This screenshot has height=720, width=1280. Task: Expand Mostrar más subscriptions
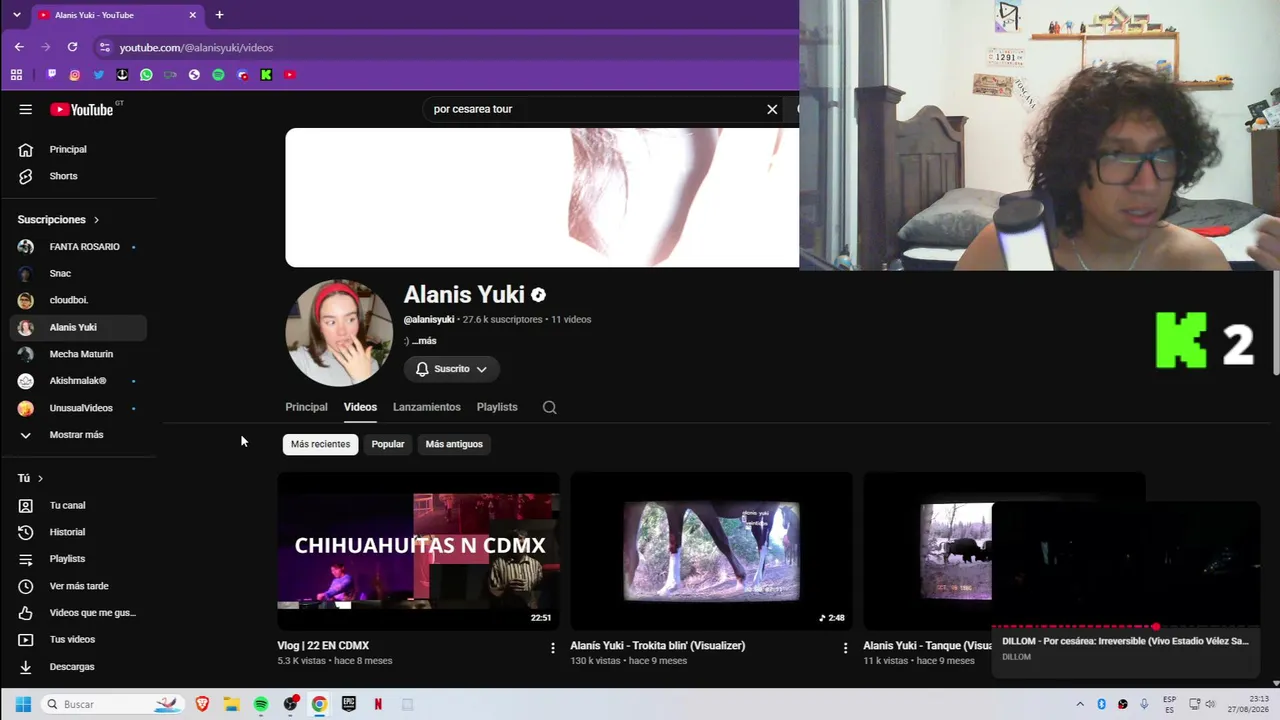pyautogui.click(x=78, y=435)
